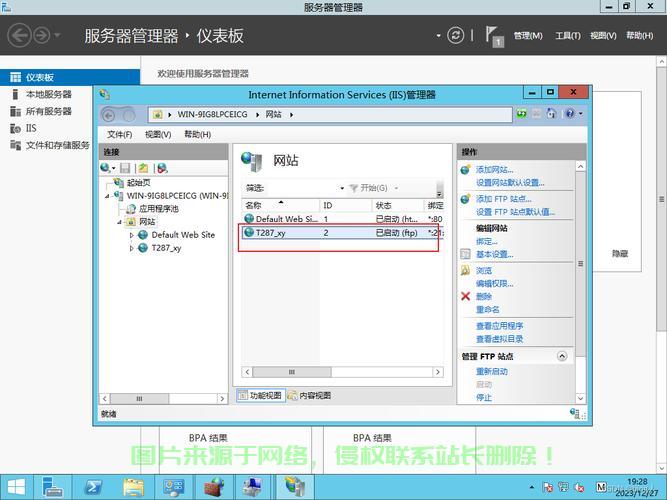Open the notifications flag in Server Manager
This screenshot has height=500, width=667.
pos(495,37)
